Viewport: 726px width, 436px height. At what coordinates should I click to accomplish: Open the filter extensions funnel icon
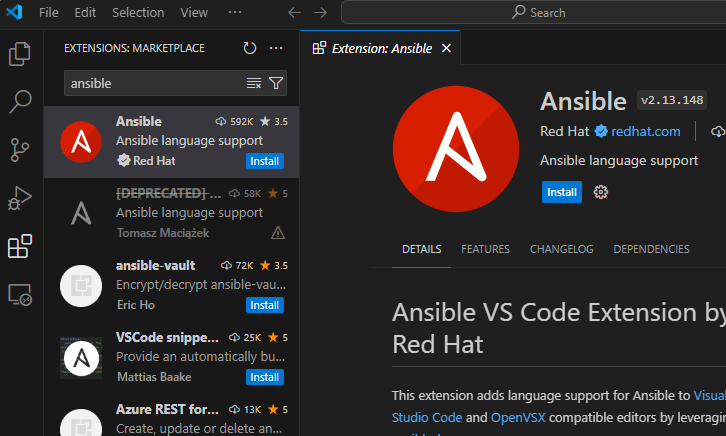276,83
